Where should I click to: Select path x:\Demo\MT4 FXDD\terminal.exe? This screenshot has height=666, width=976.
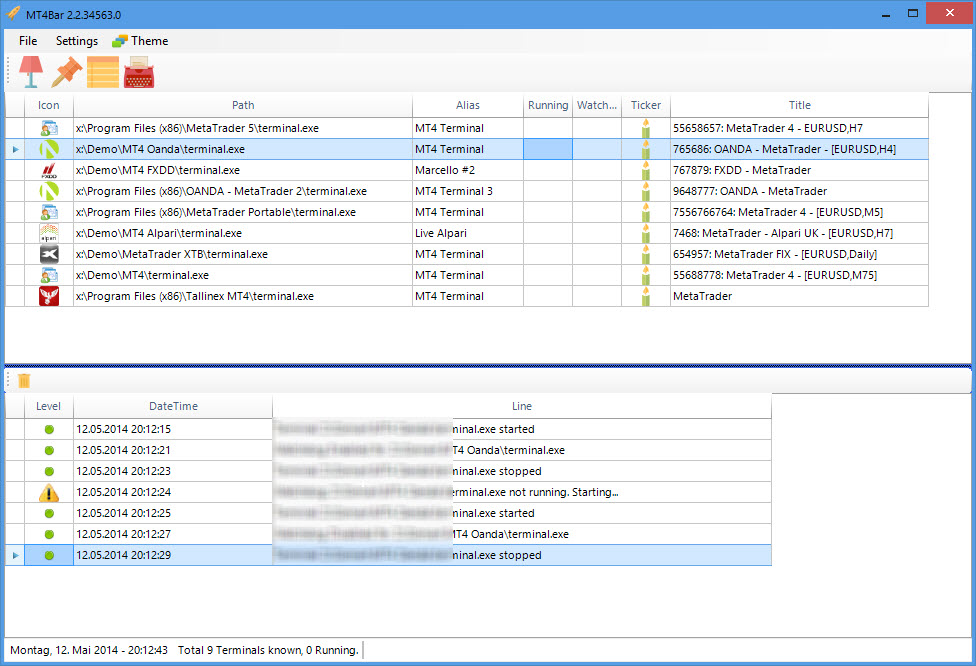[243, 170]
